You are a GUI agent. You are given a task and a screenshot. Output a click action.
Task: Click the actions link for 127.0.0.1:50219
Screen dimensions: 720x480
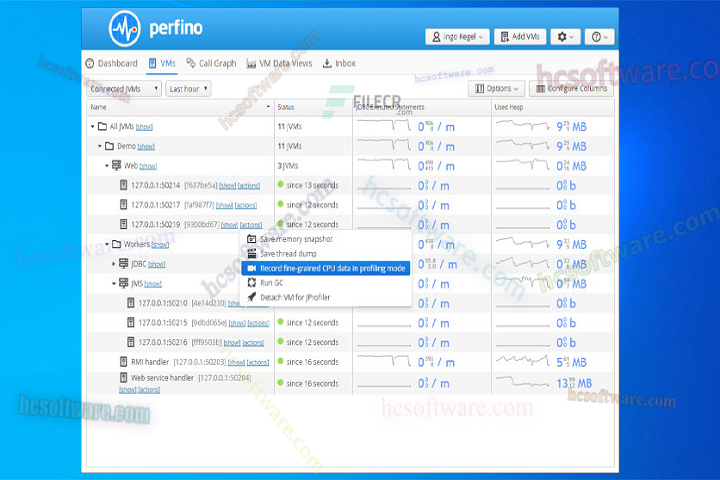pyautogui.click(x=251, y=225)
